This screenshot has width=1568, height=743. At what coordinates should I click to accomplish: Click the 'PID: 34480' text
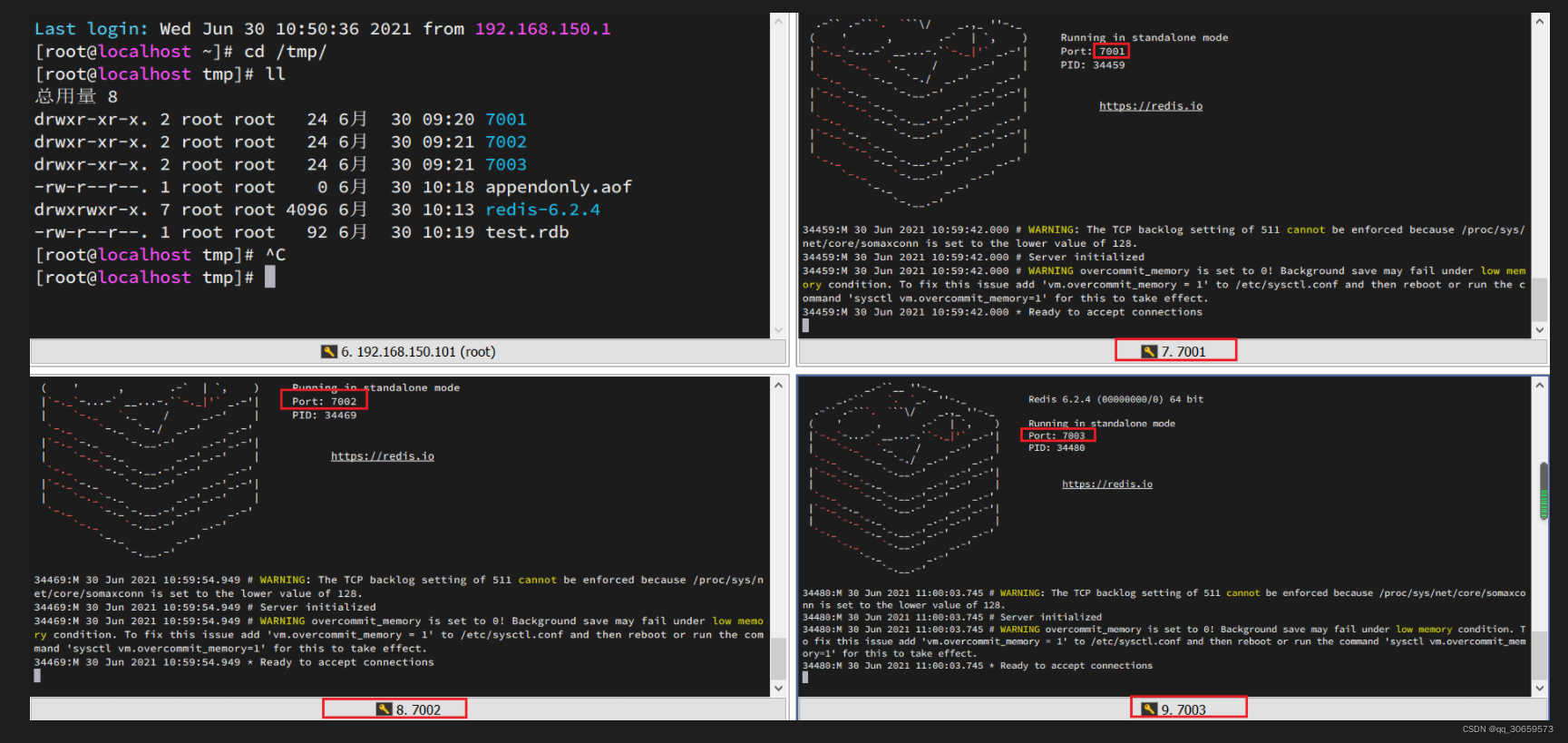click(x=1057, y=448)
